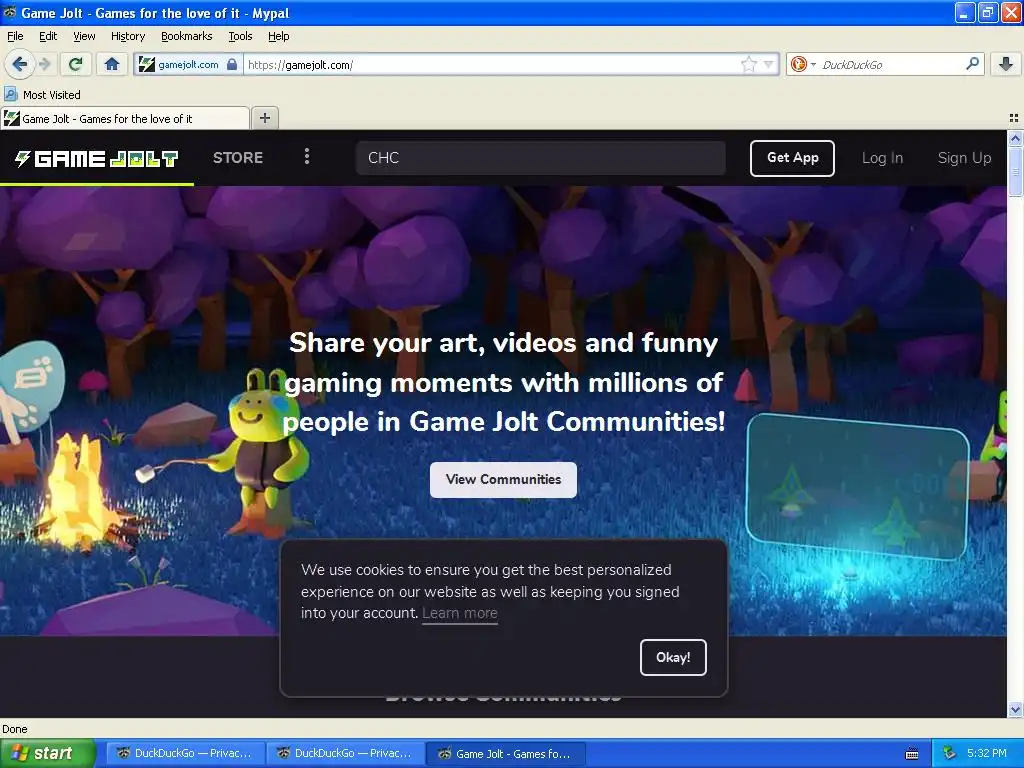The image size is (1024, 768).
Task: Dismiss cookie notice with Okay! button
Action: coord(673,657)
